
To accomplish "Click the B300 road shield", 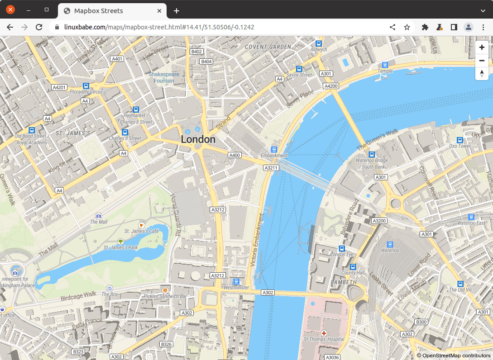I will pos(421,322).
